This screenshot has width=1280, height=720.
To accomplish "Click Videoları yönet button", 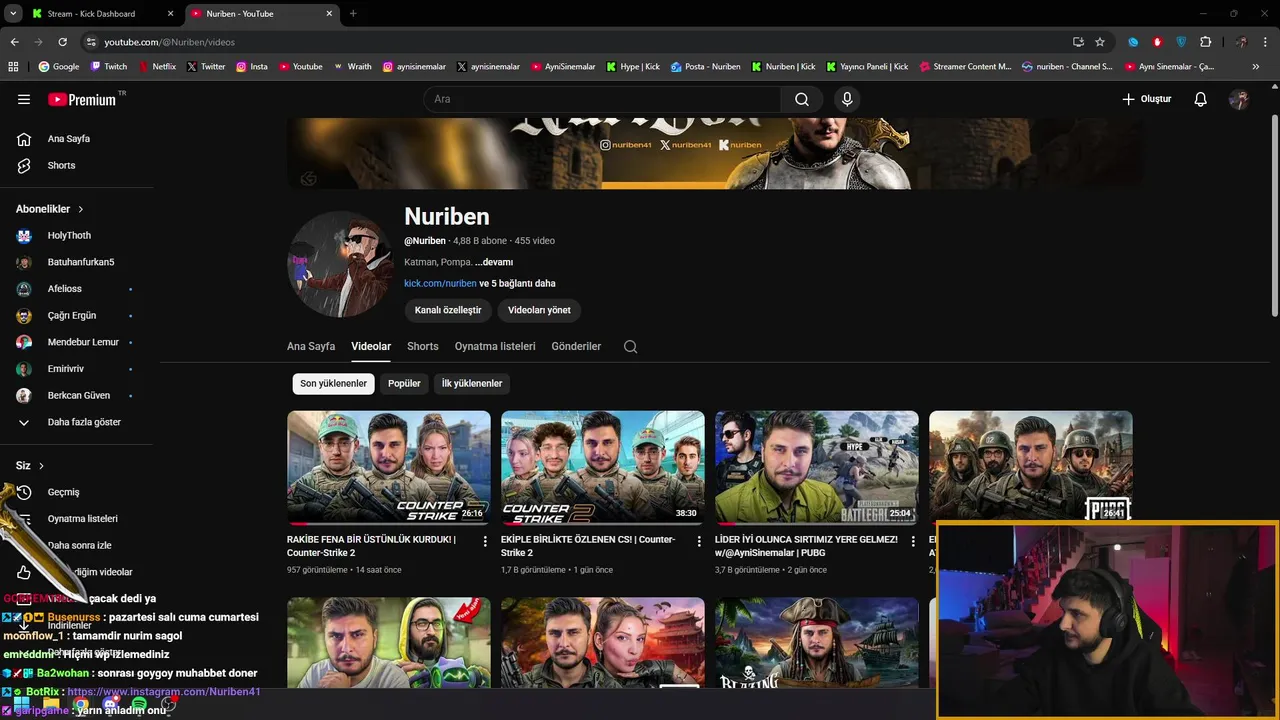I will 539,310.
